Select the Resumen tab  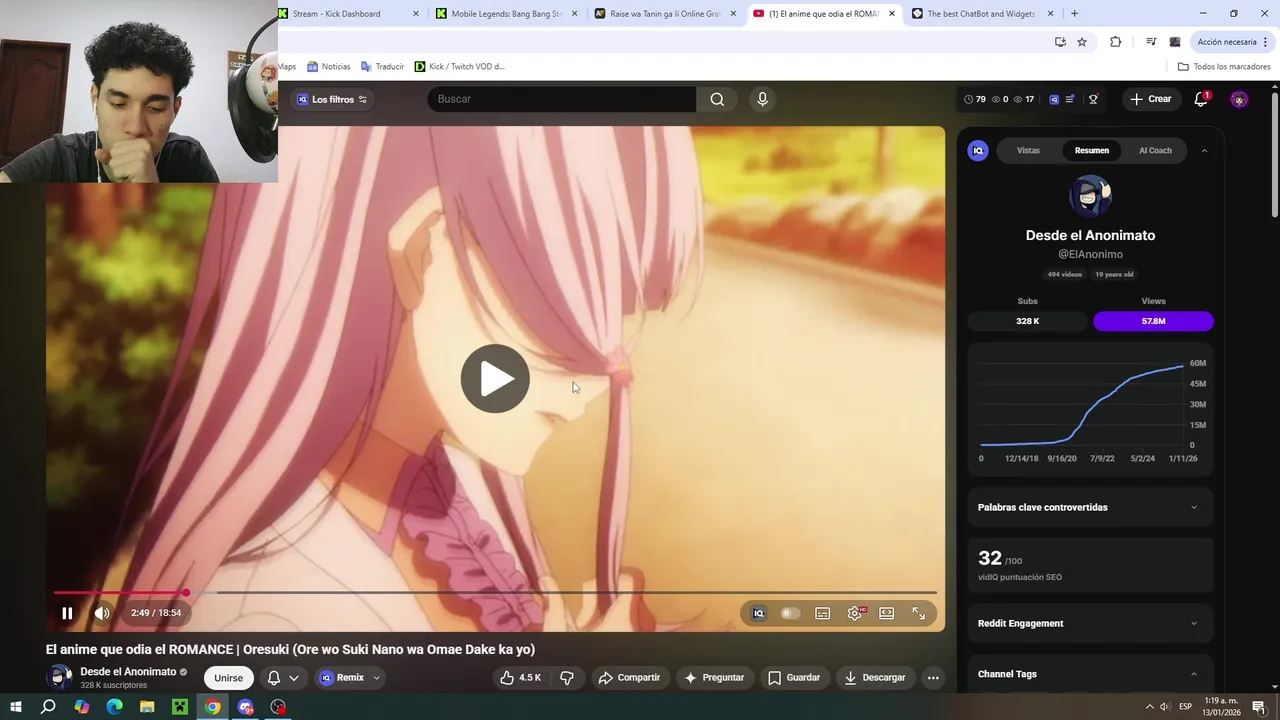click(1091, 150)
